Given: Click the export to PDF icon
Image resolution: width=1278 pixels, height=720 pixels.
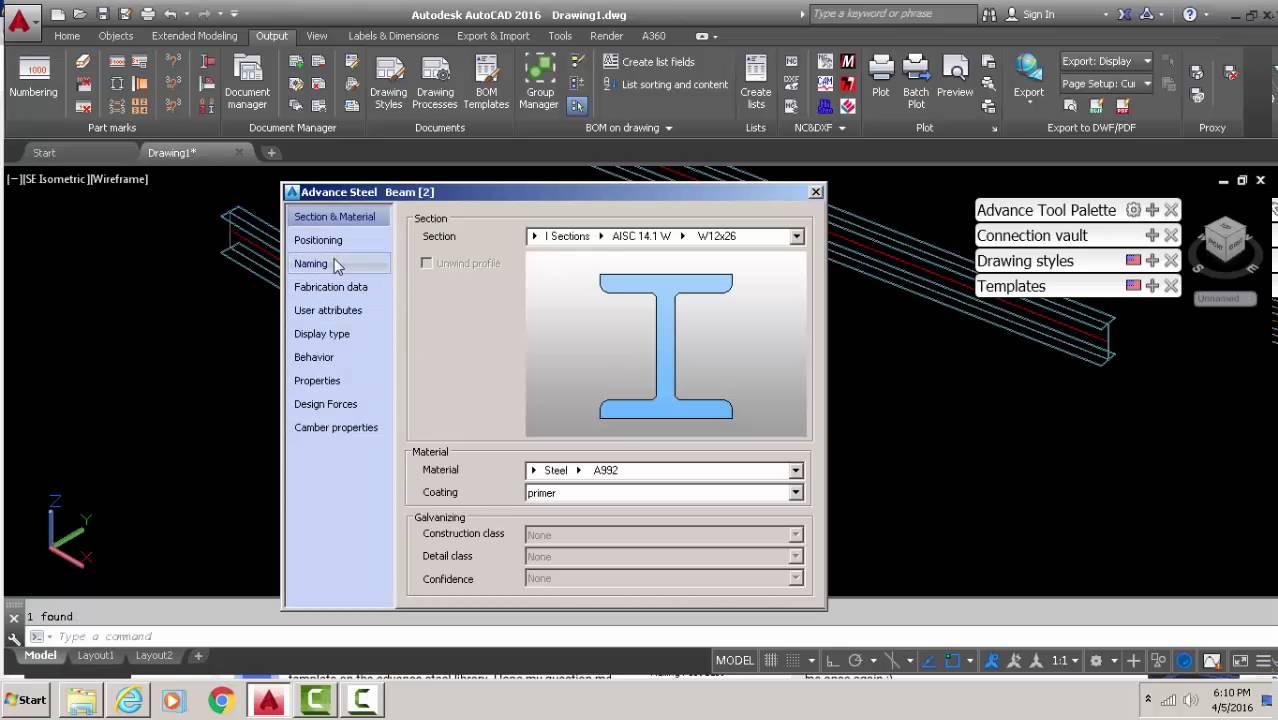Looking at the screenshot, I should tap(1122, 105).
